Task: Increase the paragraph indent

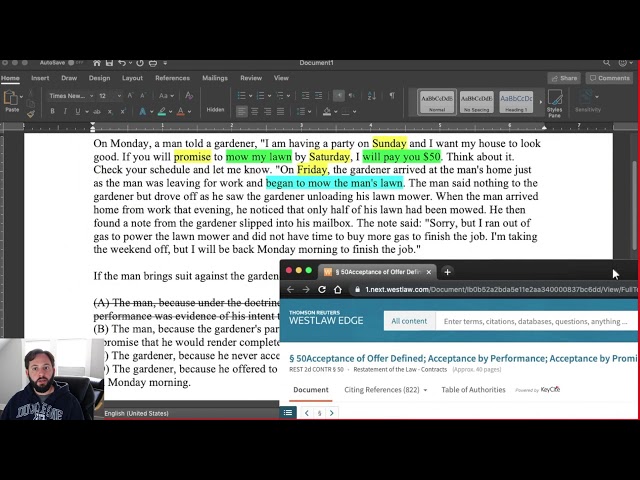Action: [x=318, y=96]
